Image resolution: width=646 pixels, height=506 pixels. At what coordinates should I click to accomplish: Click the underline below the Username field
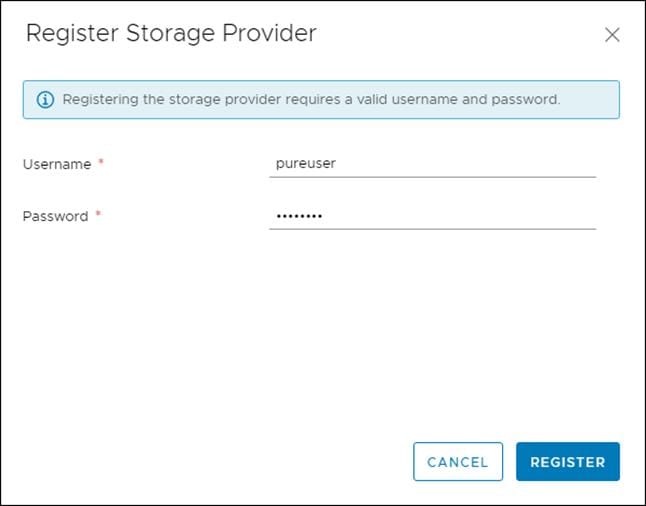point(432,177)
